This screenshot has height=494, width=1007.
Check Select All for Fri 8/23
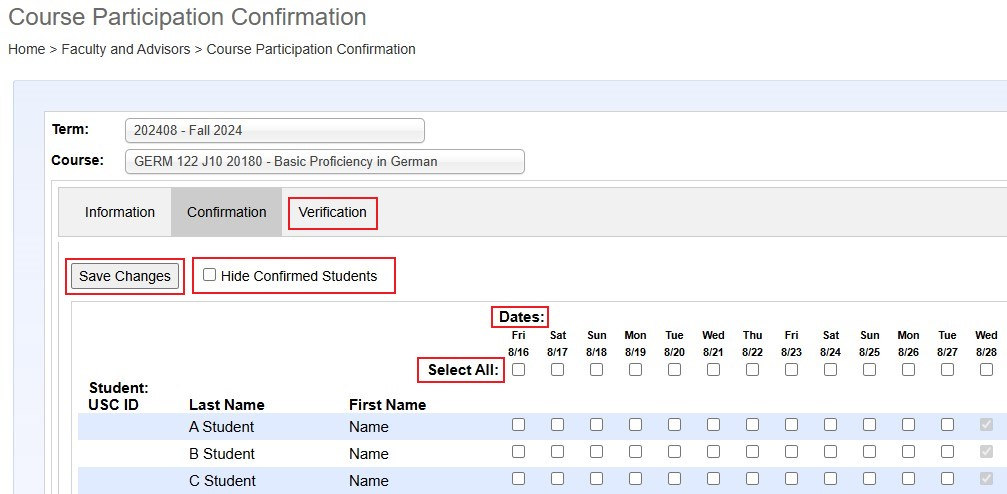(791, 369)
